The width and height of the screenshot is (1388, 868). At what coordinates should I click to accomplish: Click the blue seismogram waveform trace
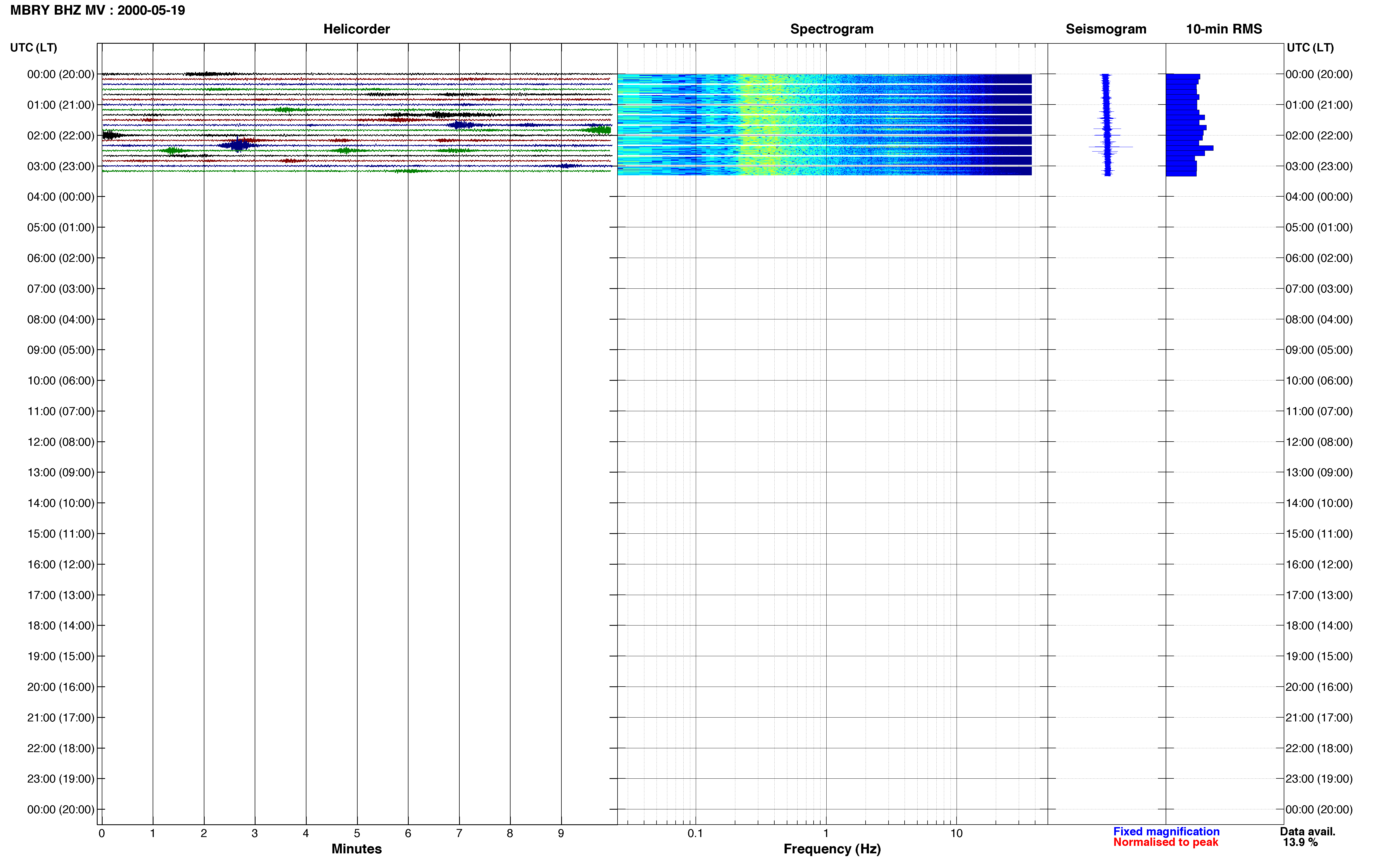click(x=1108, y=125)
